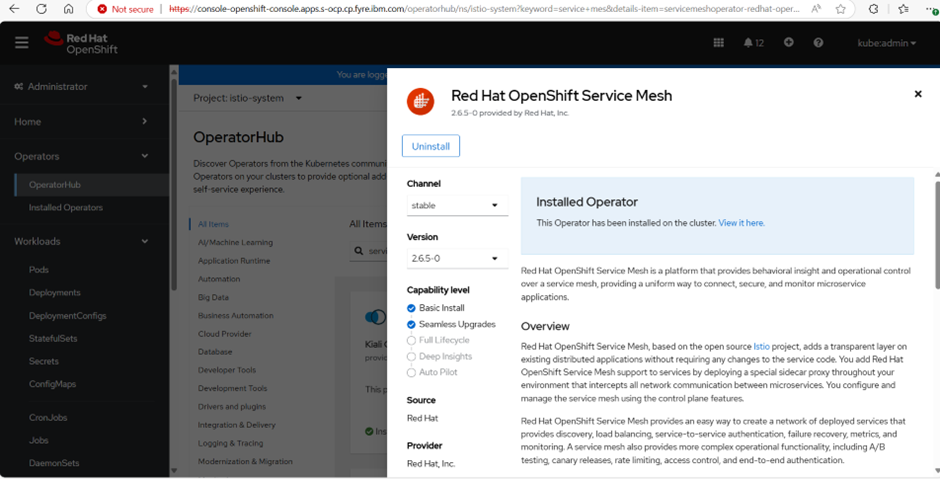The height and width of the screenshot is (479, 940).
Task: Open the Channel stable dropdown
Action: tap(457, 205)
